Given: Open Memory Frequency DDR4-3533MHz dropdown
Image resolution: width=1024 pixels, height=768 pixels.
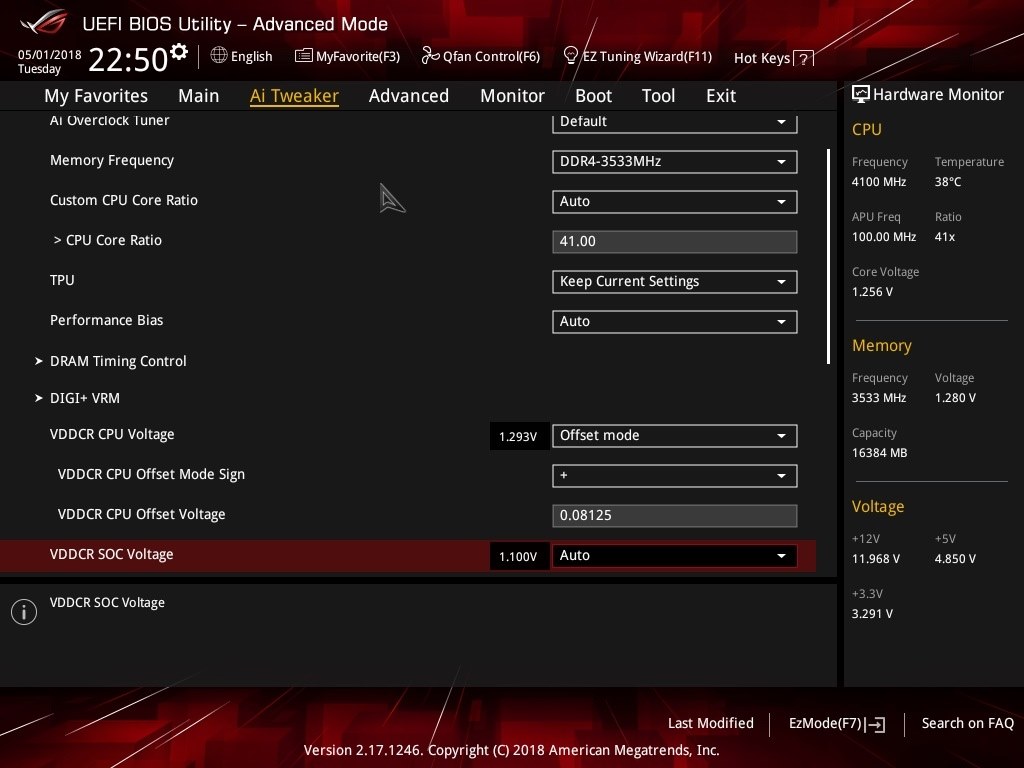Looking at the screenshot, I should coord(675,161).
